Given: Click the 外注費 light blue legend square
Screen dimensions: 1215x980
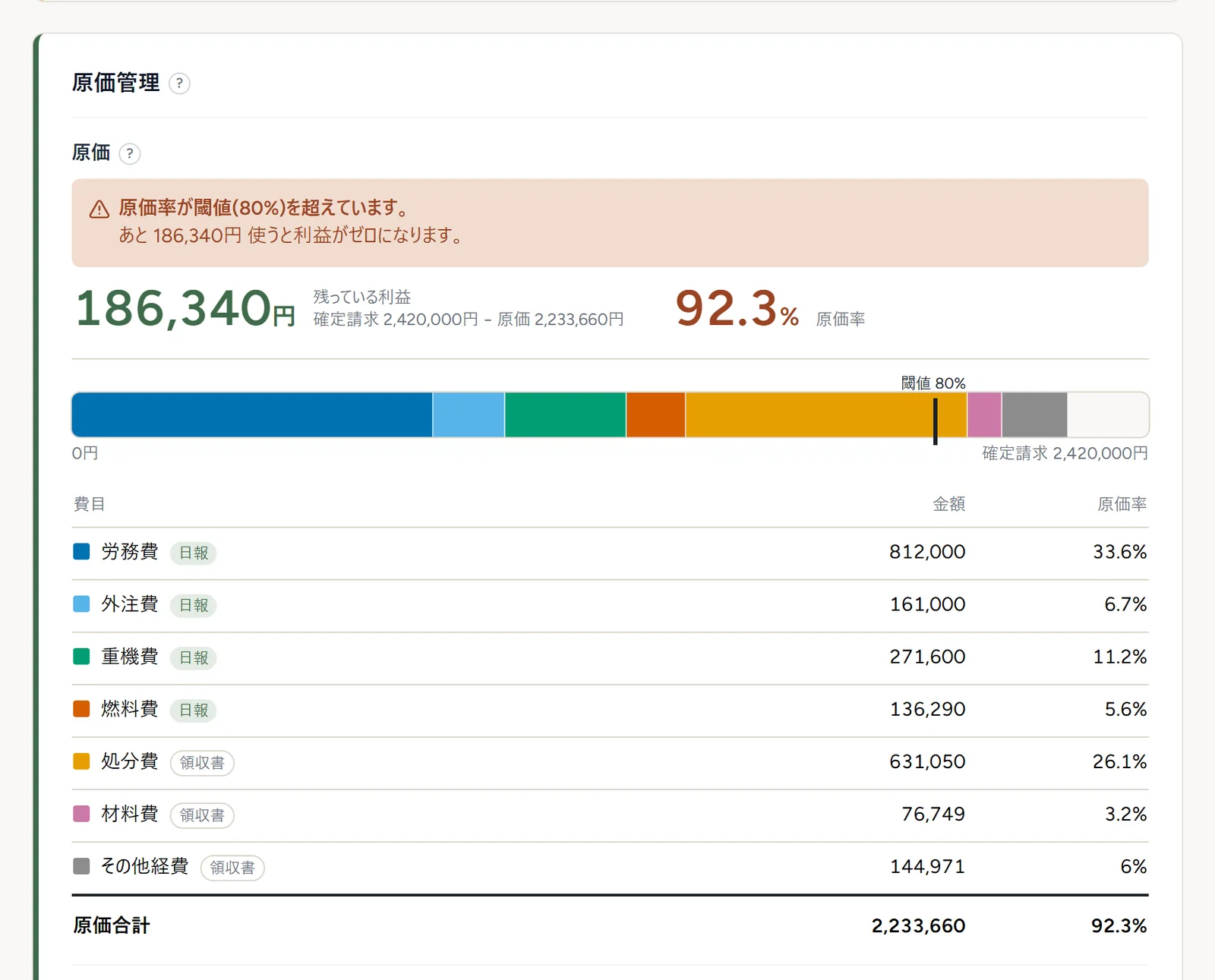Looking at the screenshot, I should [81, 604].
